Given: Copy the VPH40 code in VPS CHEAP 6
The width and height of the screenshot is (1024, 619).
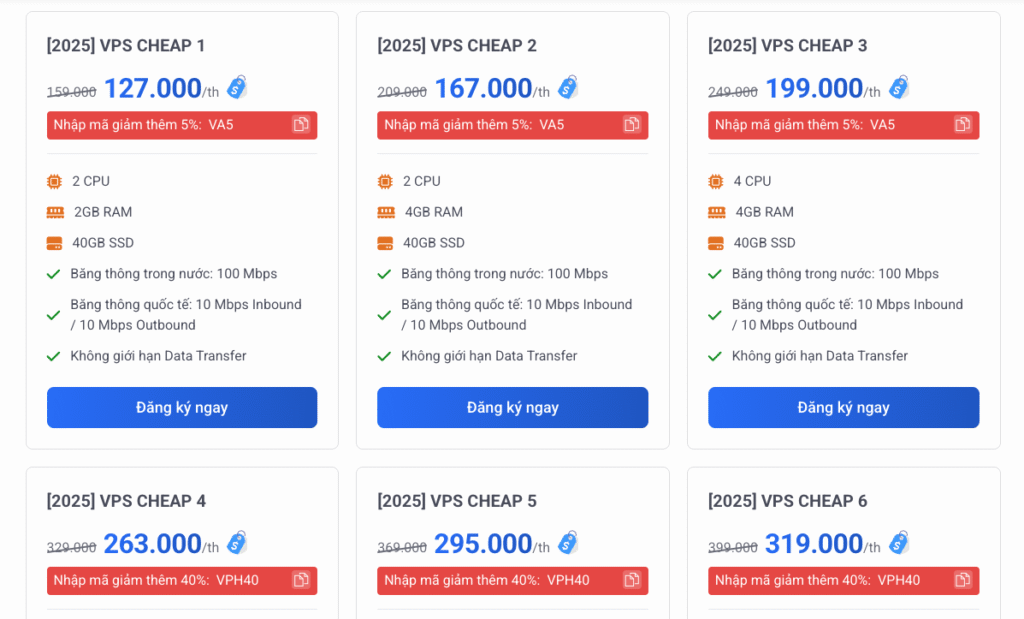Looking at the screenshot, I should tap(963, 580).
